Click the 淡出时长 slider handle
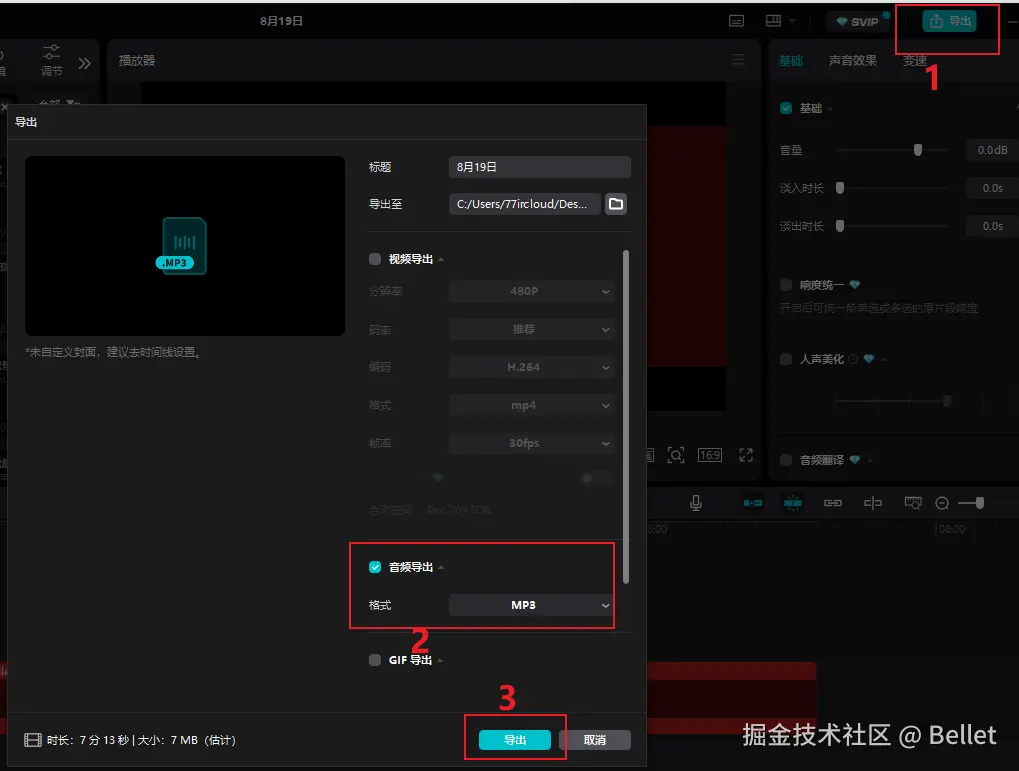The image size is (1019, 771). click(x=840, y=226)
